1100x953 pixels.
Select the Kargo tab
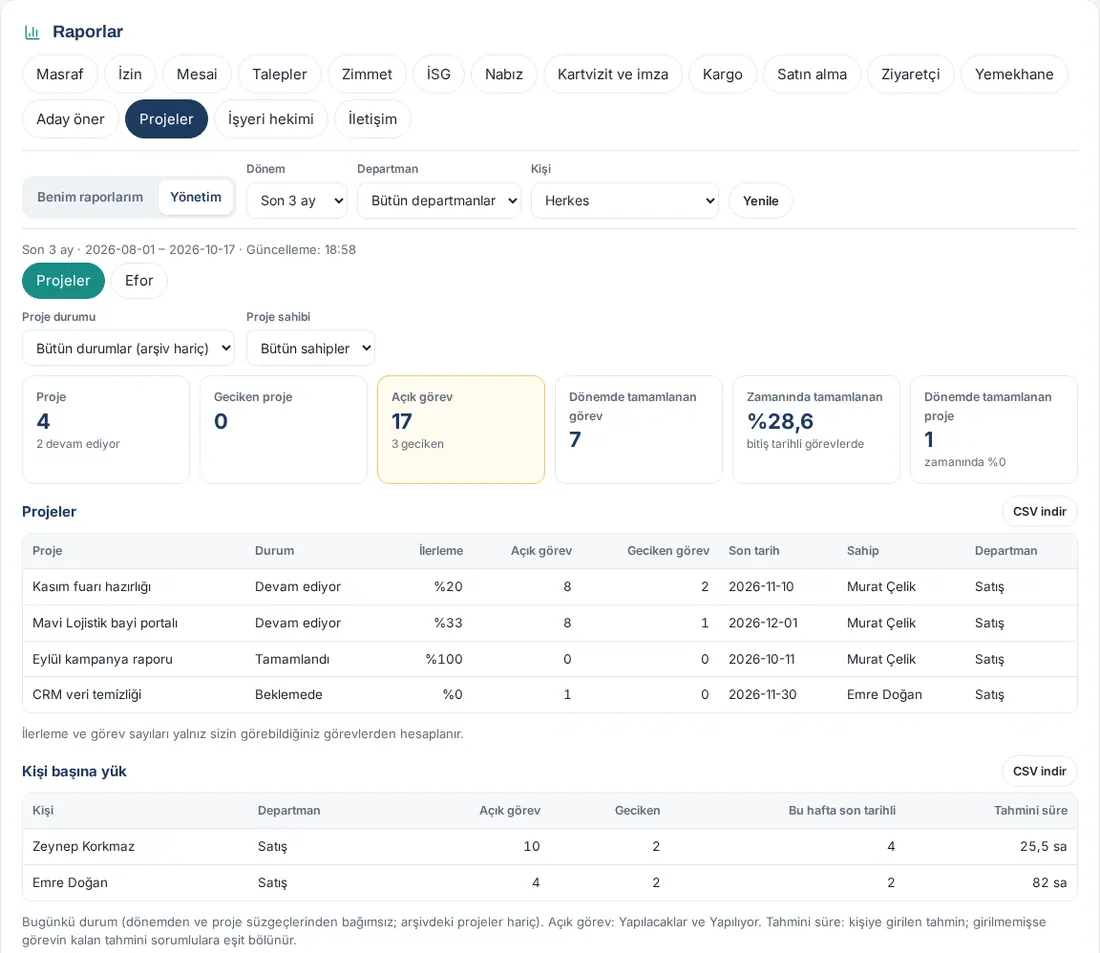coord(723,74)
